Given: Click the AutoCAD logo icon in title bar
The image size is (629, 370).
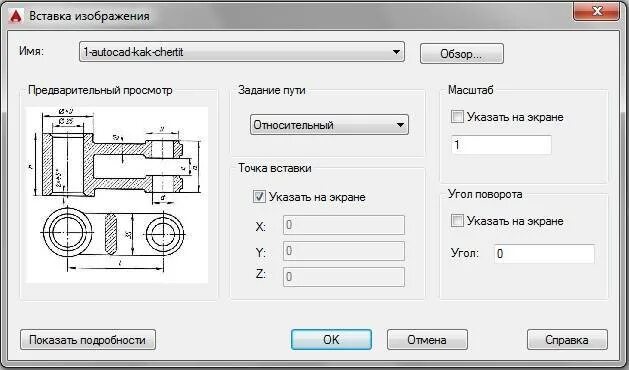Looking at the screenshot, I should pos(15,16).
